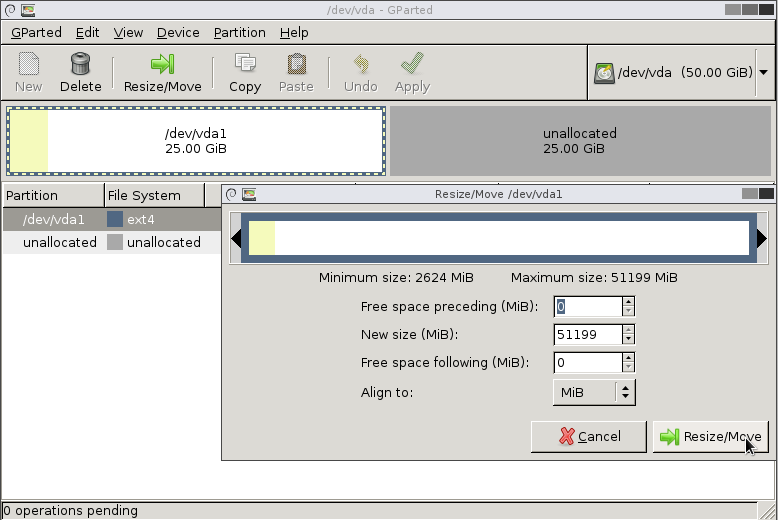Click the 0 operations pending status text
The height and width of the screenshot is (520, 778).
click(70, 511)
